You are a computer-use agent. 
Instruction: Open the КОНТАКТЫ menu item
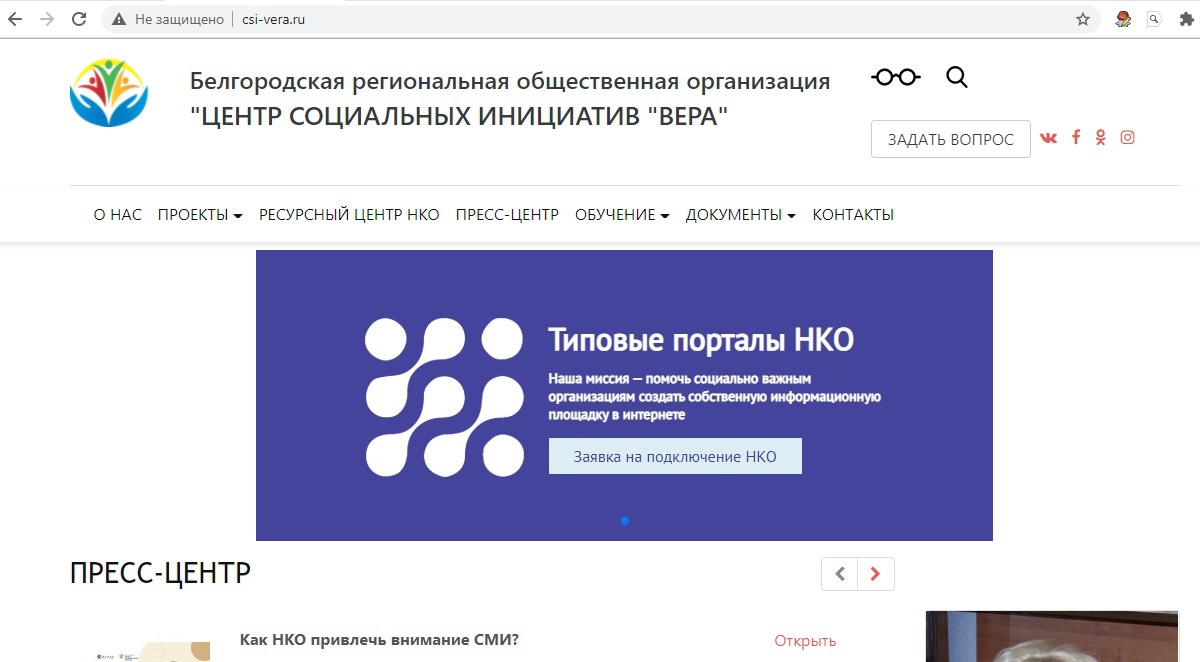pos(853,215)
